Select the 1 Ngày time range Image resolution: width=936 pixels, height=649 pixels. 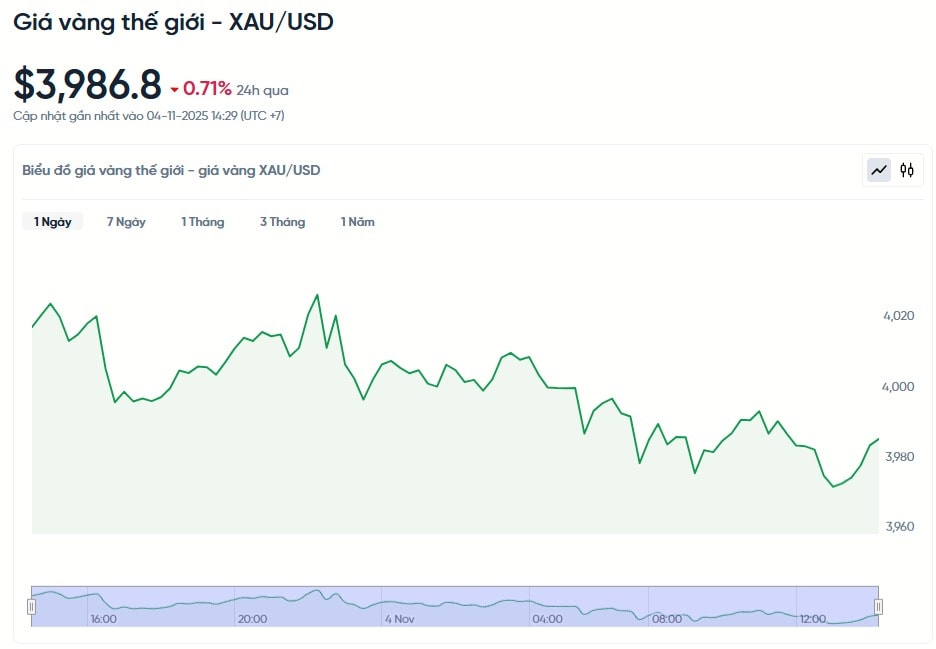click(53, 222)
